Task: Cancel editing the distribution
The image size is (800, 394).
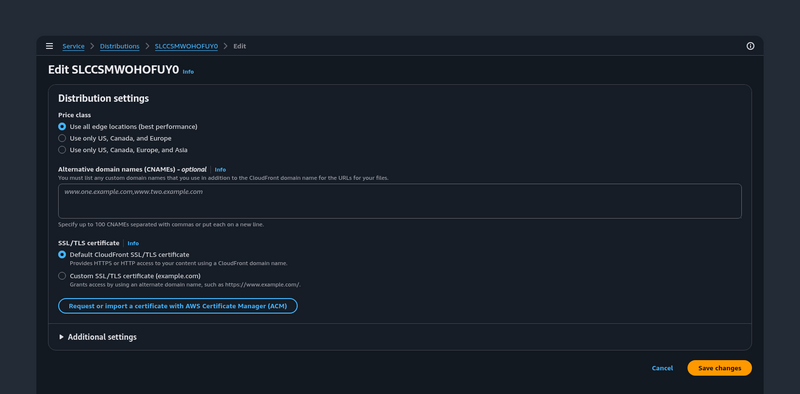Action: tap(662, 368)
